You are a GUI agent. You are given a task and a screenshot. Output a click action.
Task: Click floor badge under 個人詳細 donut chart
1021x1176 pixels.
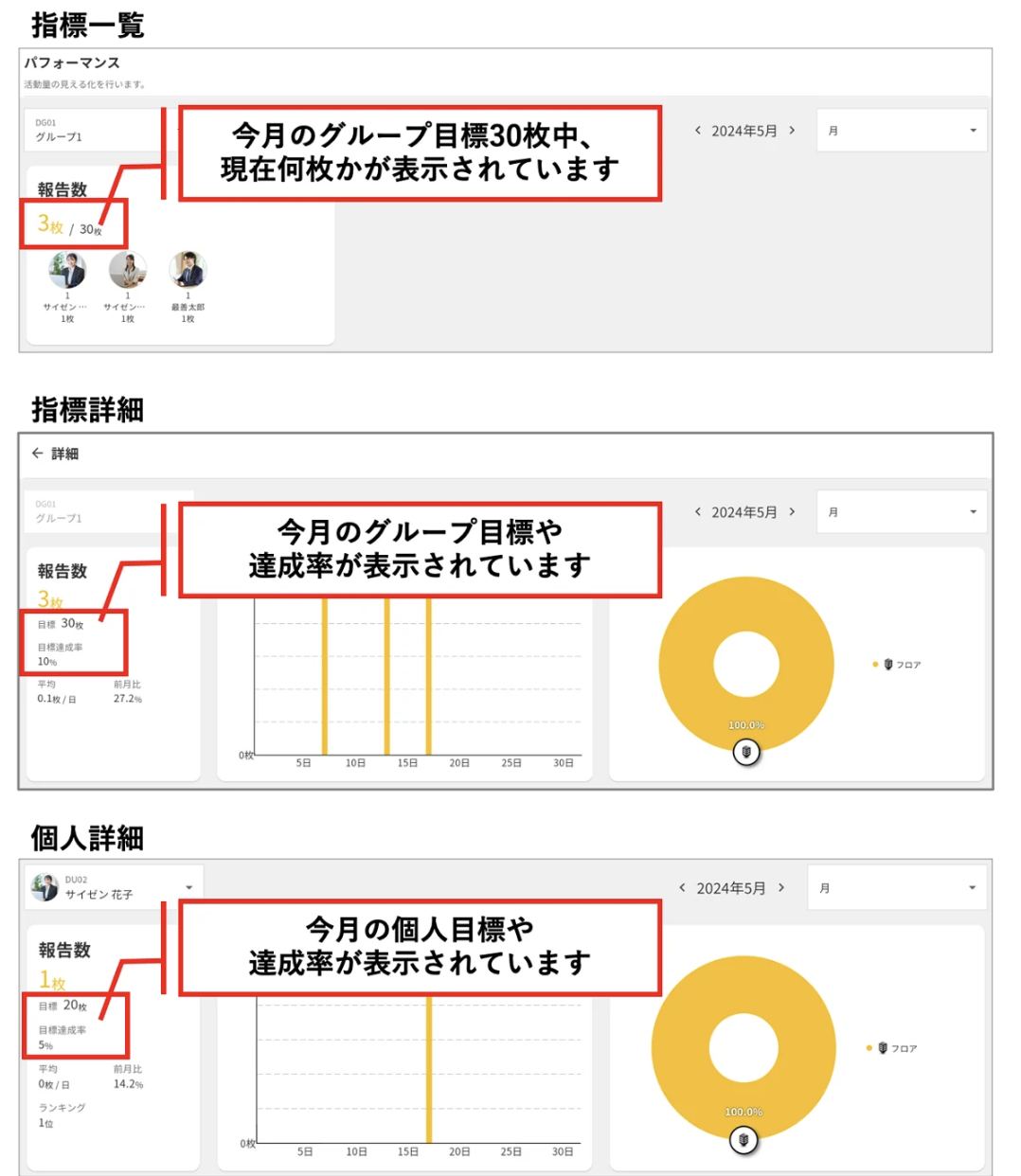pos(743,1140)
